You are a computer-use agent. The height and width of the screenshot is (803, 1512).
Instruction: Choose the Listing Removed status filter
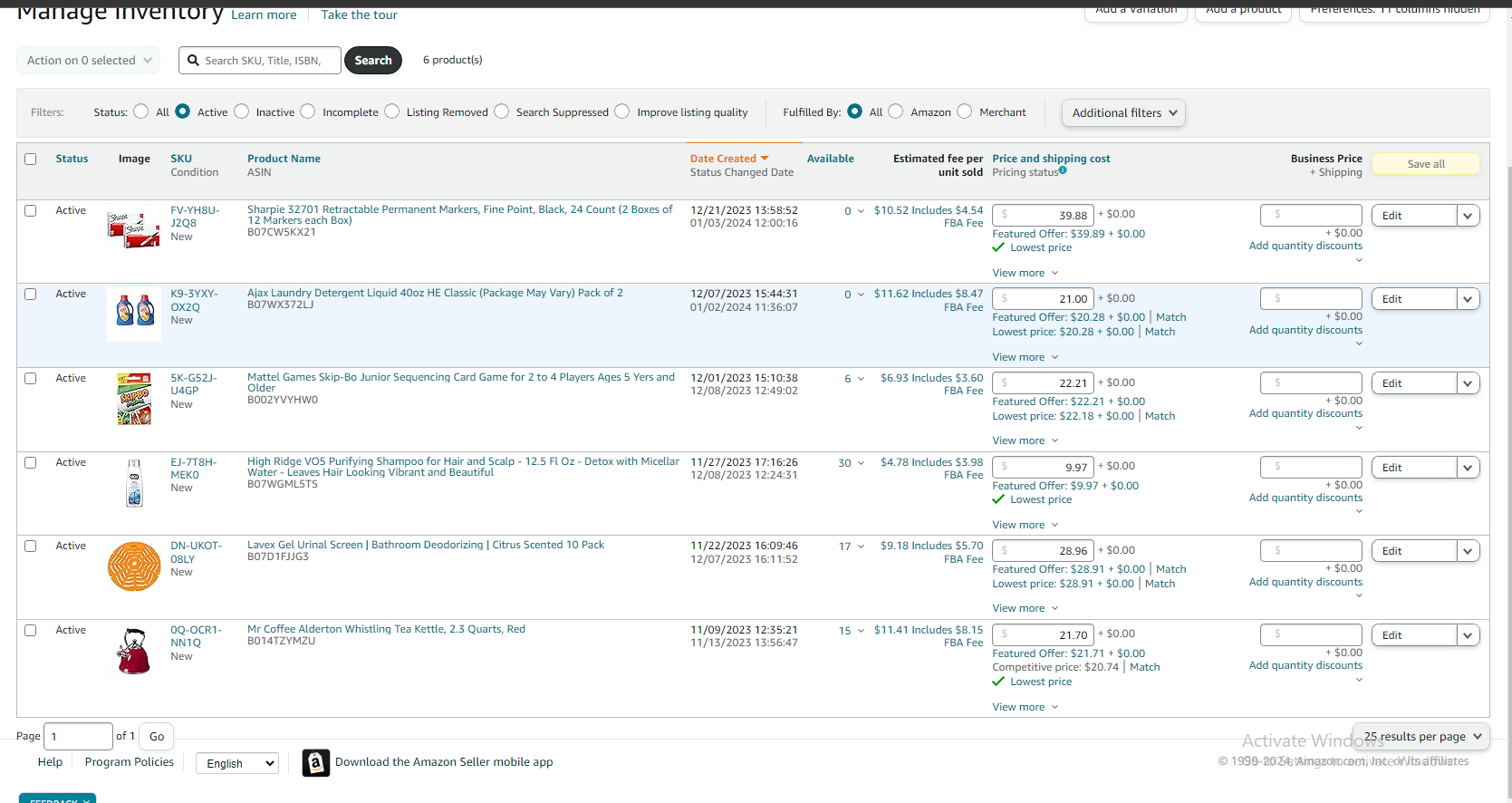[x=392, y=111]
